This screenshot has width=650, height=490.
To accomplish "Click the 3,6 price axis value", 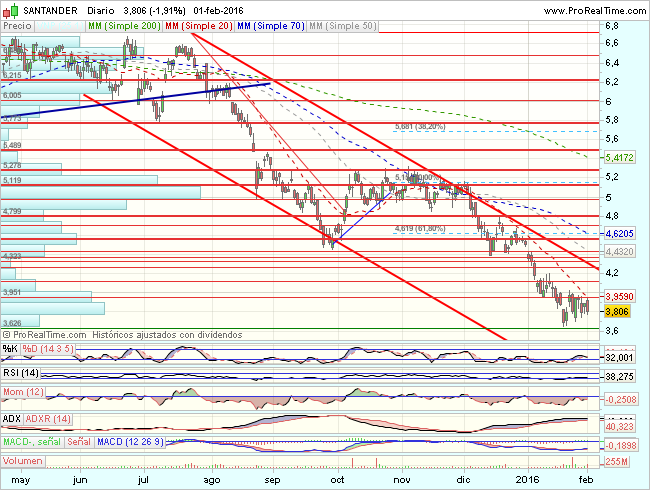I will [x=612, y=330].
